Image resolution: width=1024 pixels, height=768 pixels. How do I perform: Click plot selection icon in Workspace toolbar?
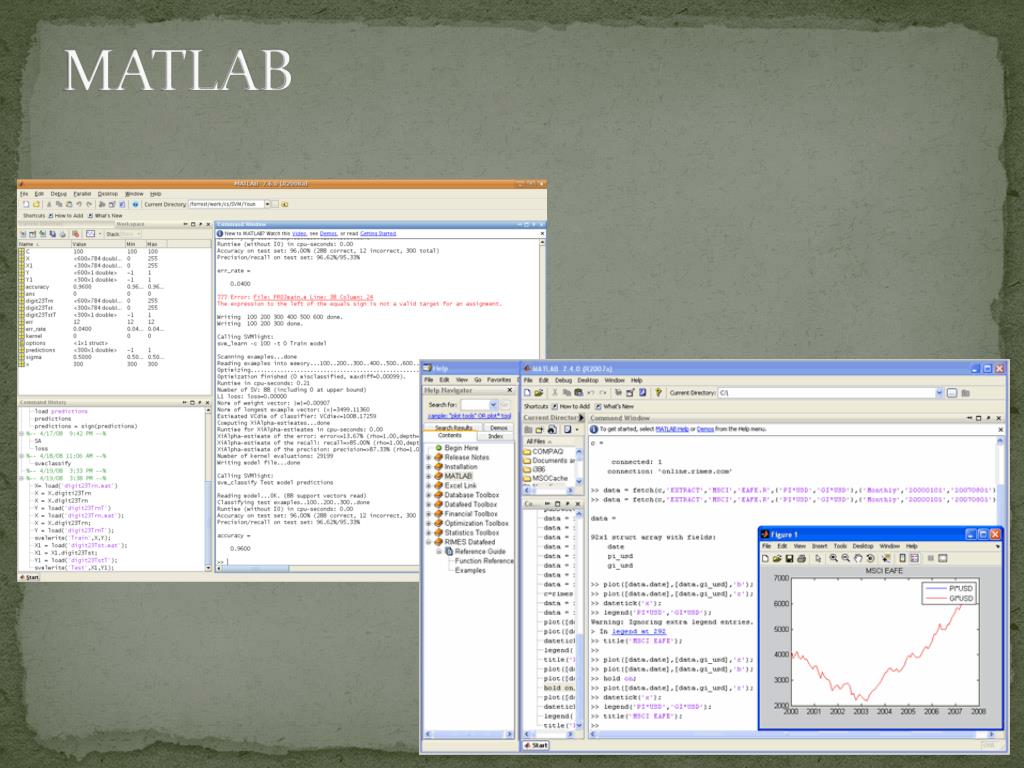[91, 234]
